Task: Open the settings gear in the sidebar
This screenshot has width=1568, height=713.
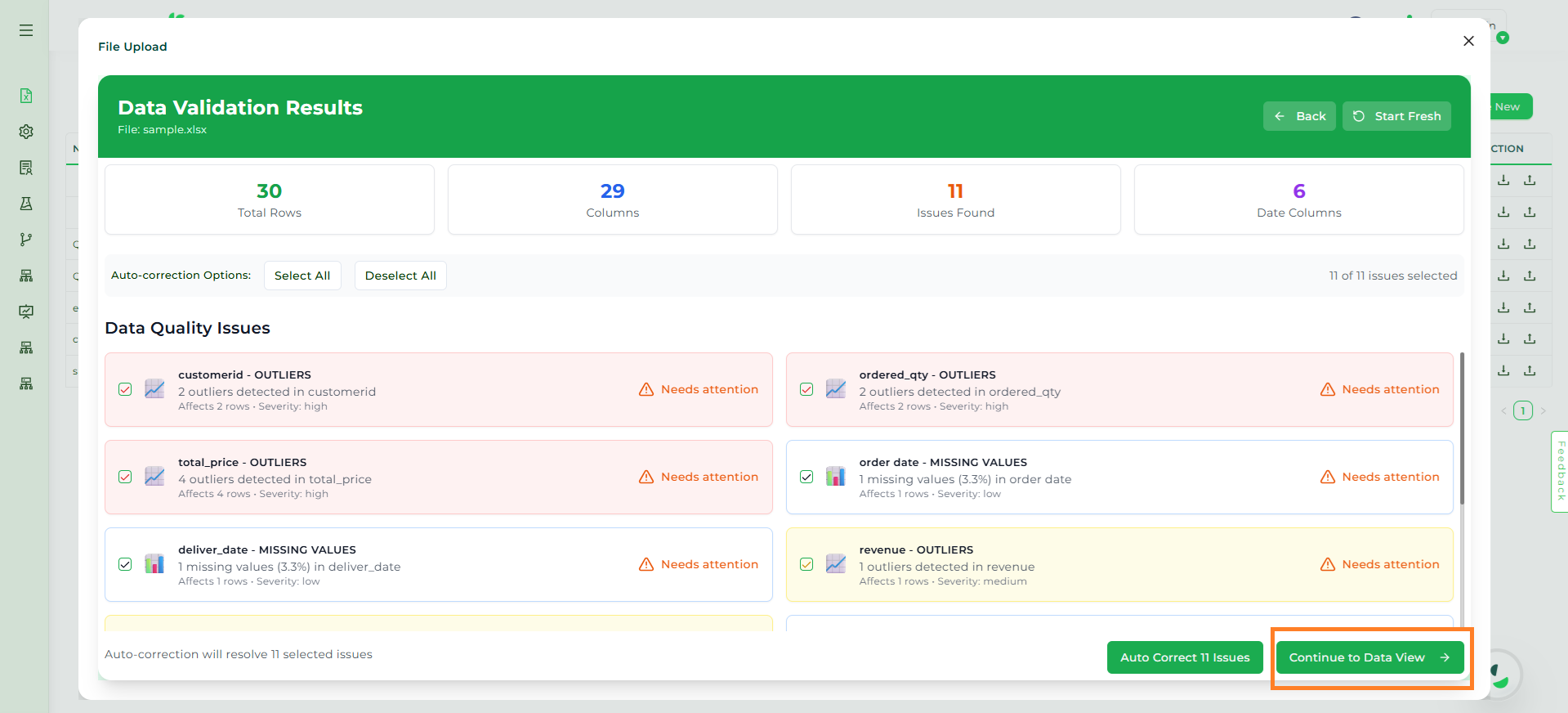Action: point(26,132)
